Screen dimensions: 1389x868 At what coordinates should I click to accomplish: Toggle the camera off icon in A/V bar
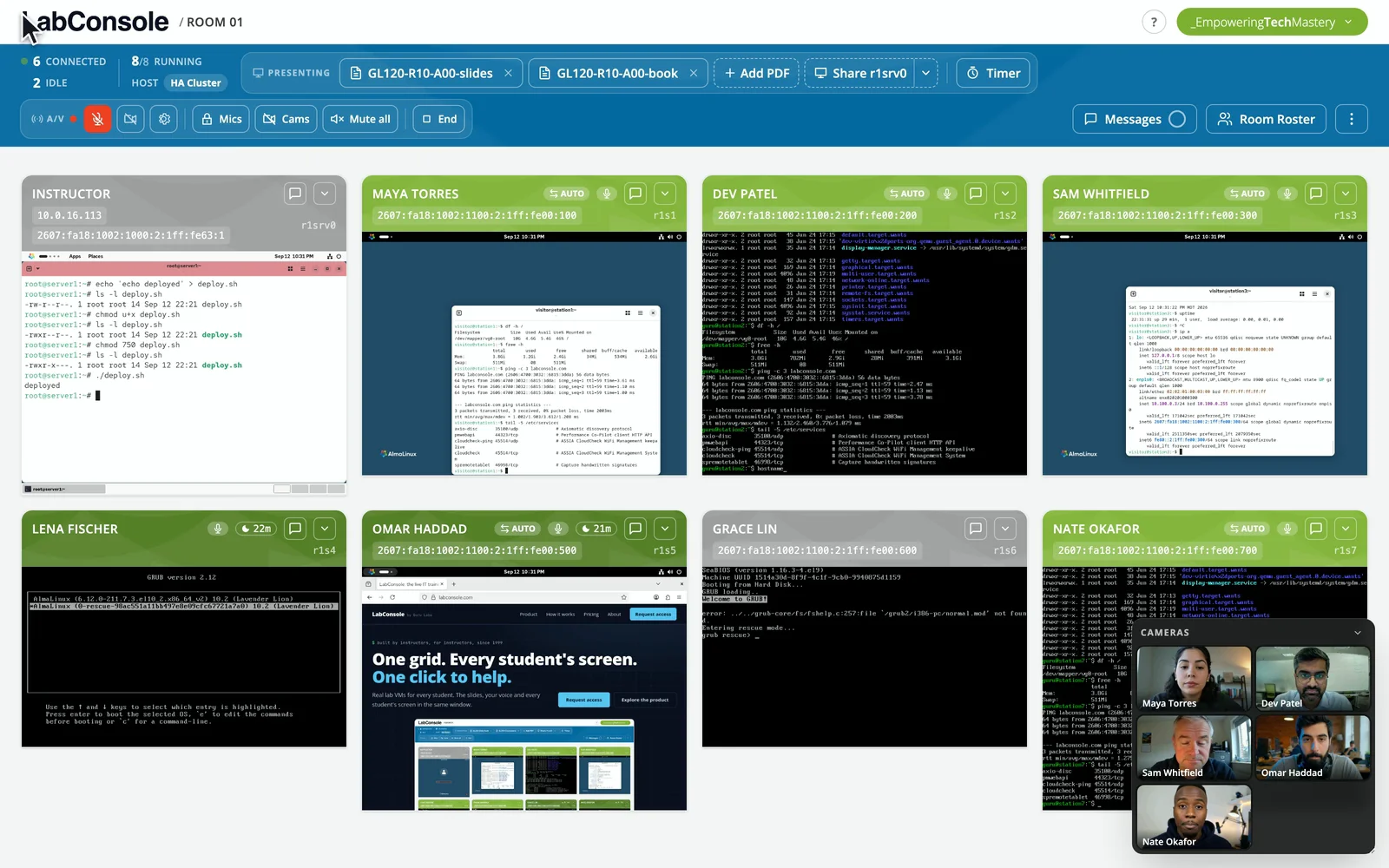[130, 119]
